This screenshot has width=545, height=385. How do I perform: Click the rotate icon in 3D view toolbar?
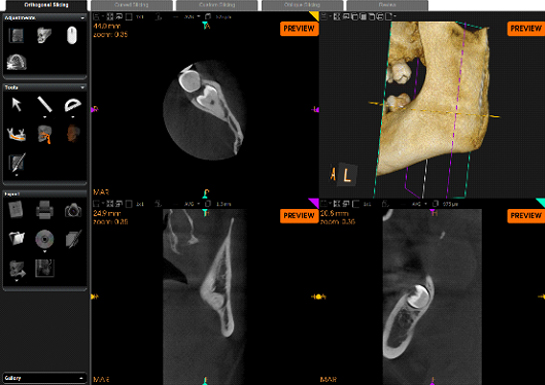click(346, 16)
